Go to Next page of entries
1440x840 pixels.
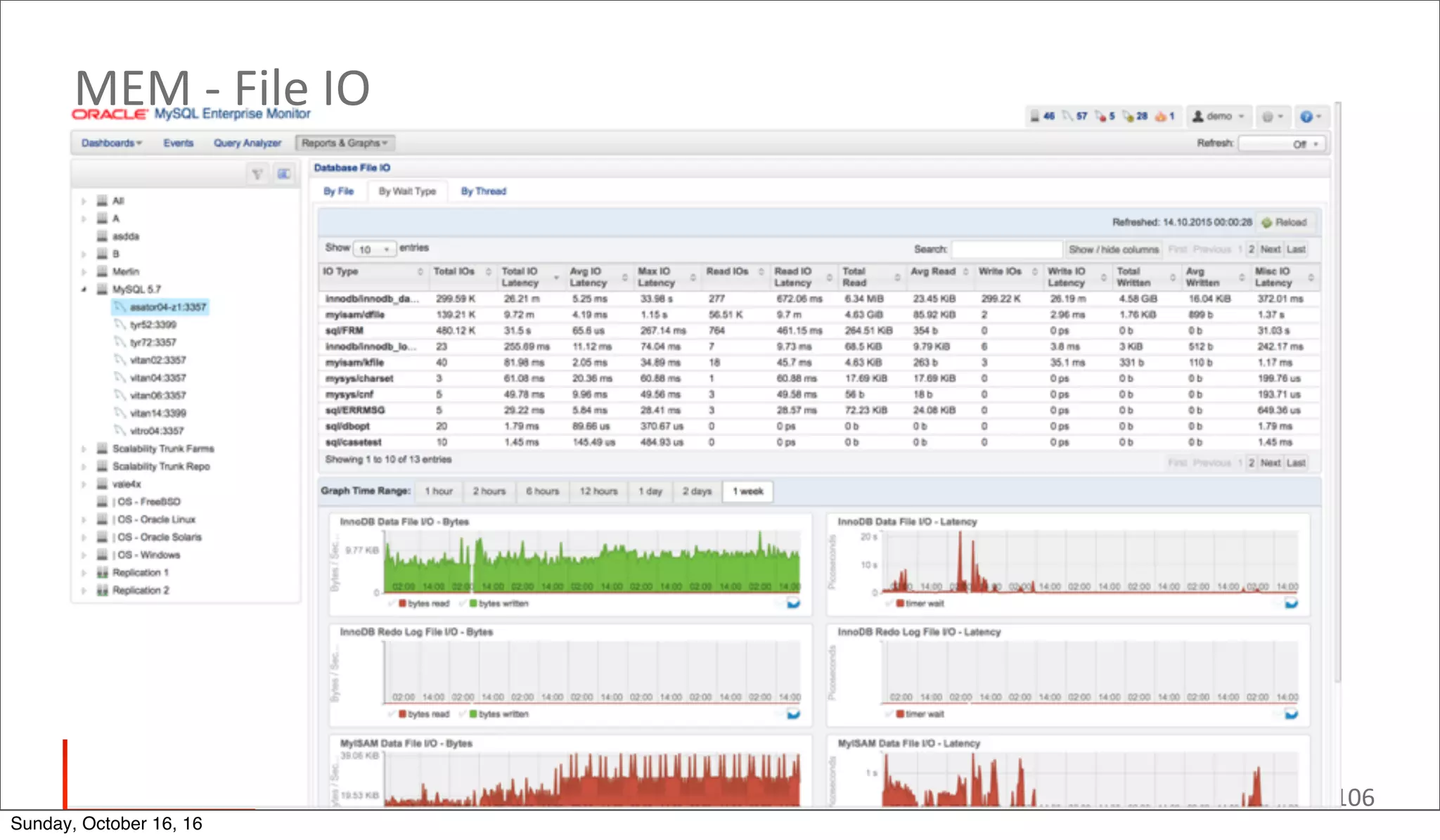[1270, 250]
